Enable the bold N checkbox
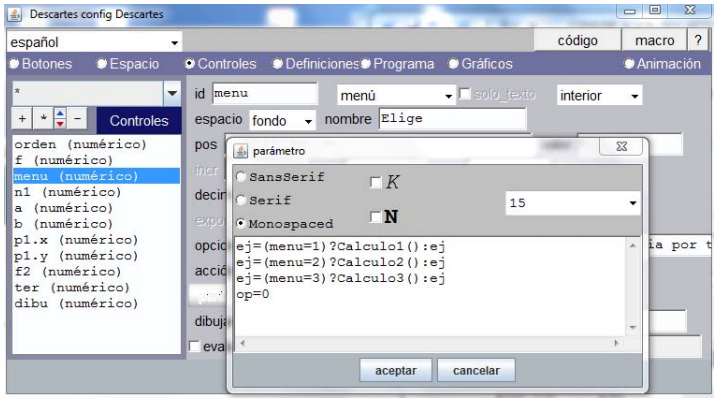Viewport: 716px width, 398px height. coord(375,217)
